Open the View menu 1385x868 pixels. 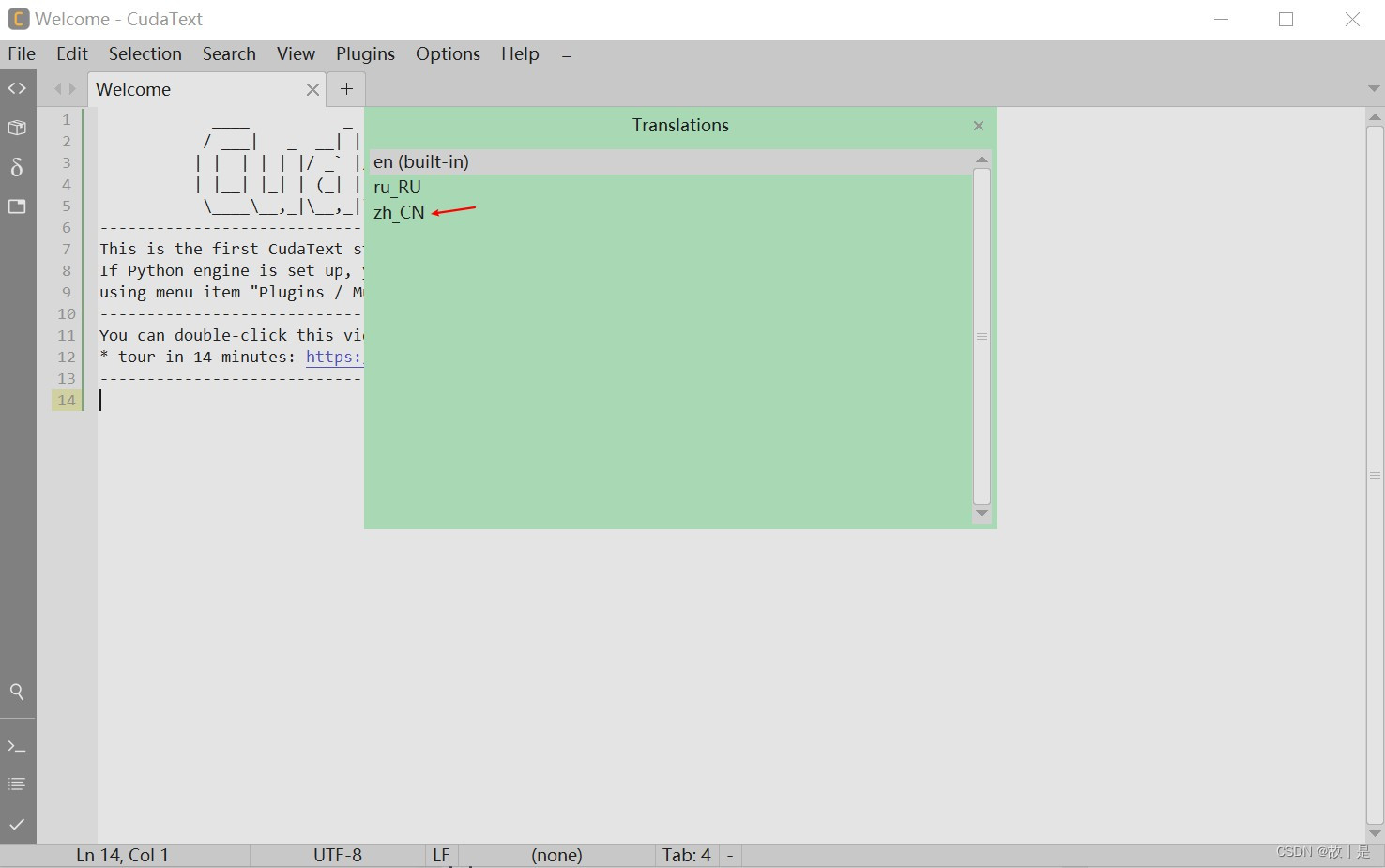coord(296,54)
